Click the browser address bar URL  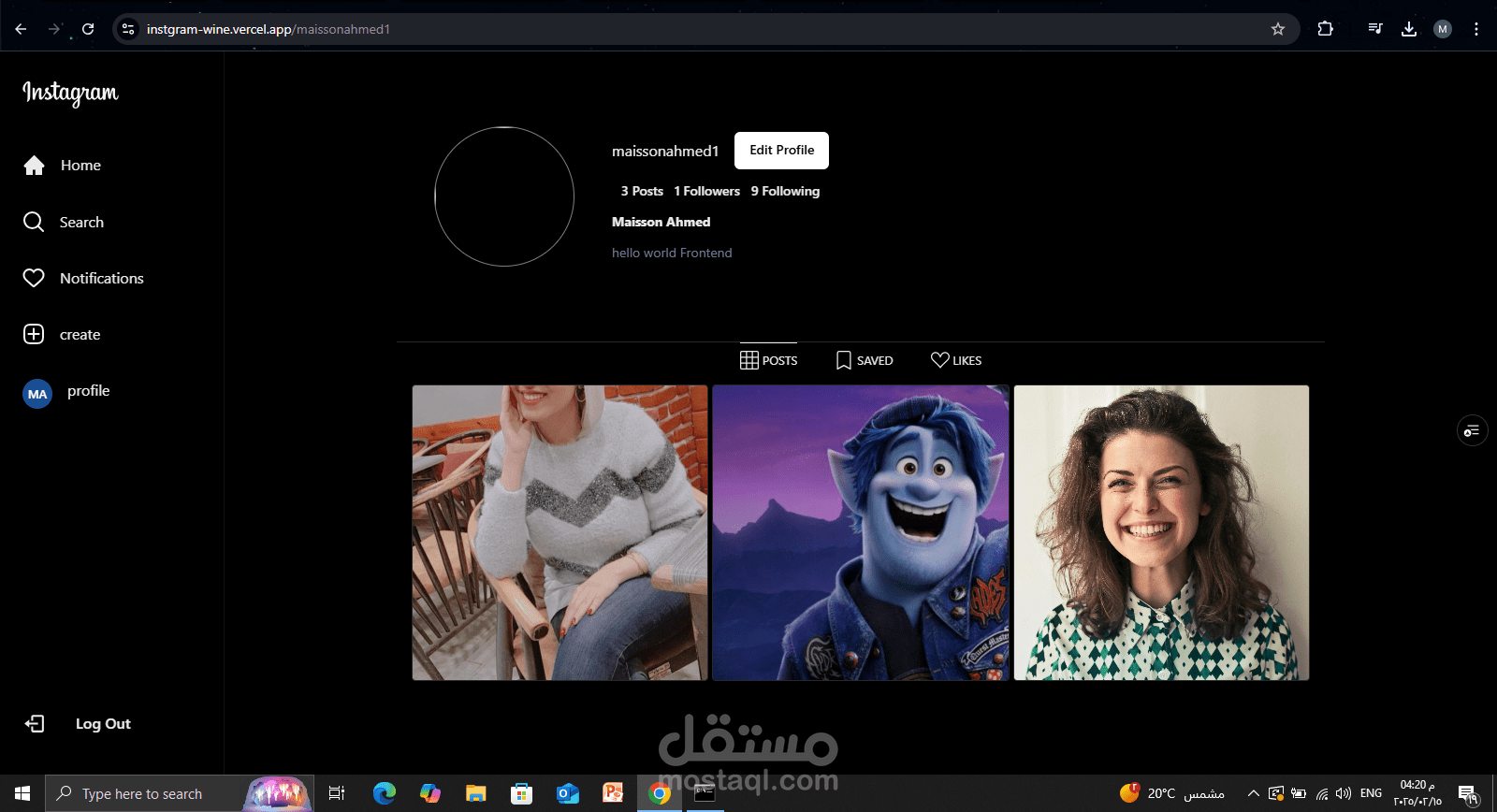269,29
